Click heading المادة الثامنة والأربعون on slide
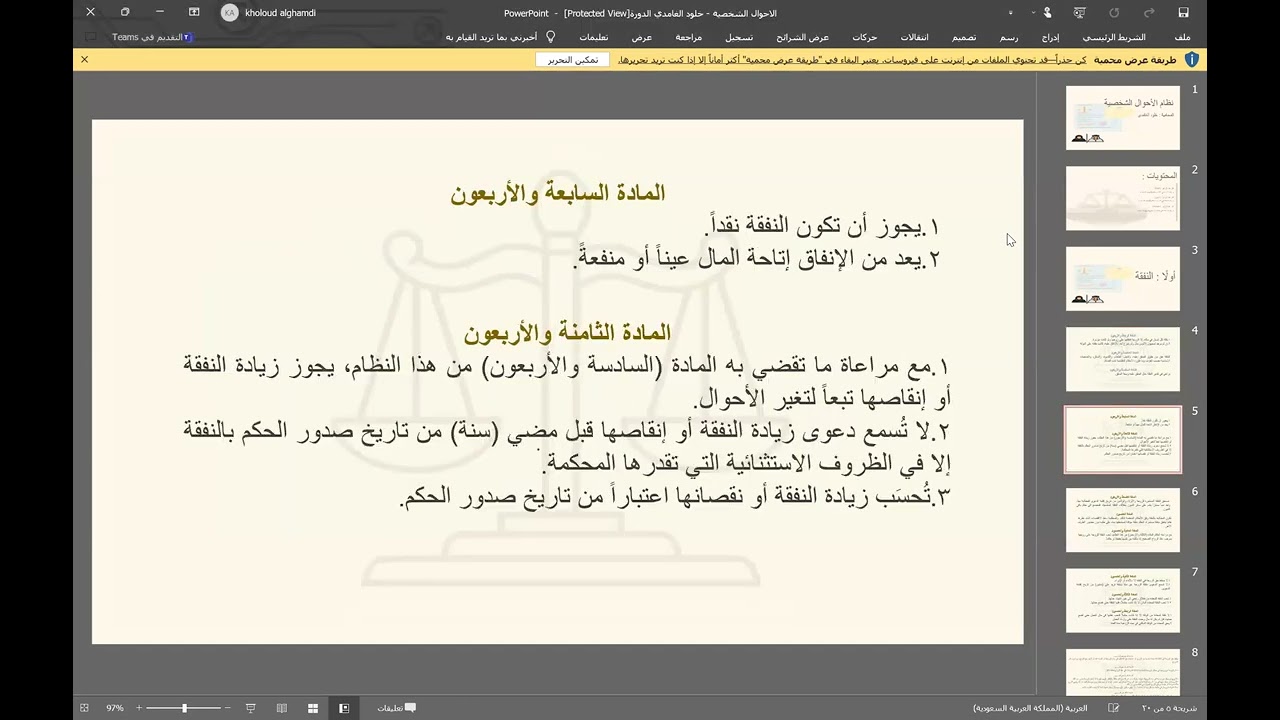The height and width of the screenshot is (720, 1280). click(567, 332)
